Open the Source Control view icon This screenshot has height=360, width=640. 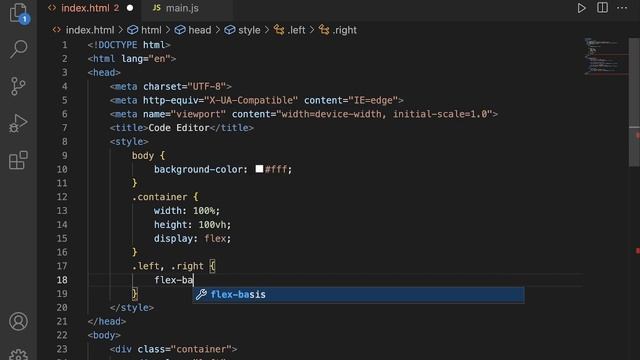(18, 86)
